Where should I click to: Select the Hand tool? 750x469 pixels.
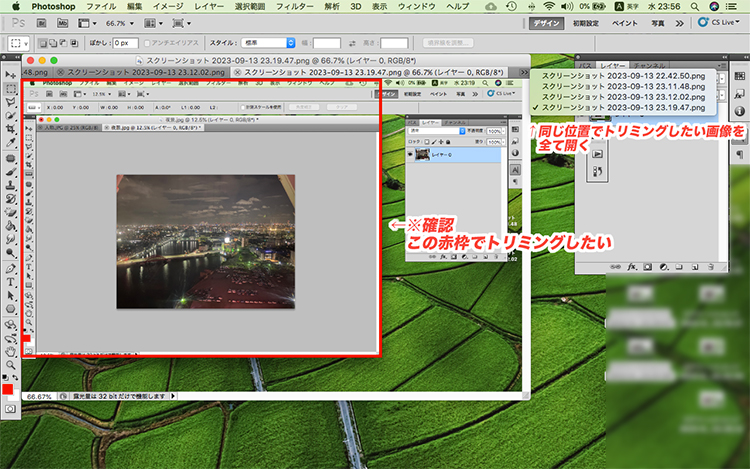point(10,352)
